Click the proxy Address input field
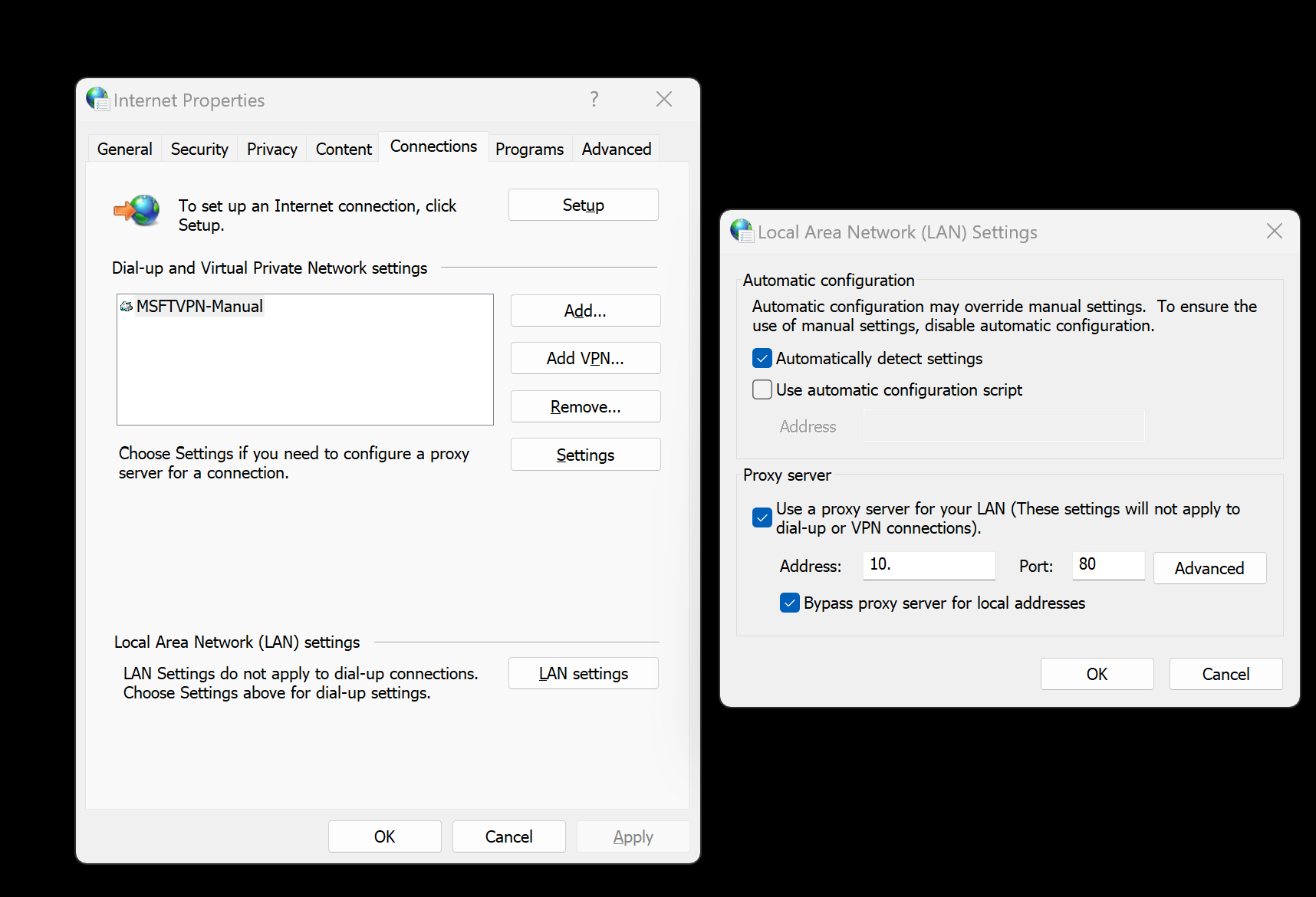 (x=929, y=565)
